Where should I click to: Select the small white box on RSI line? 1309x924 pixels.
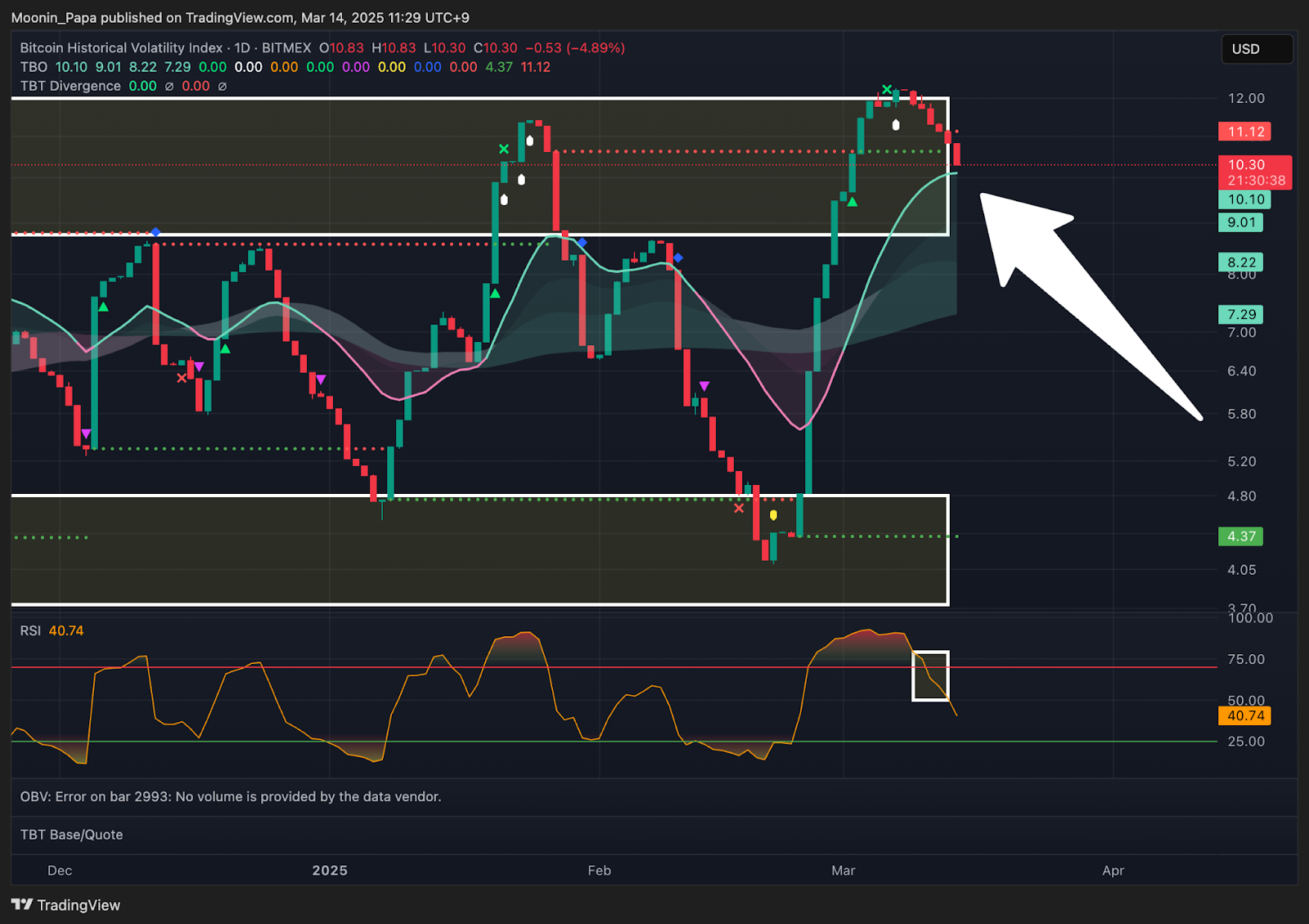click(x=930, y=675)
